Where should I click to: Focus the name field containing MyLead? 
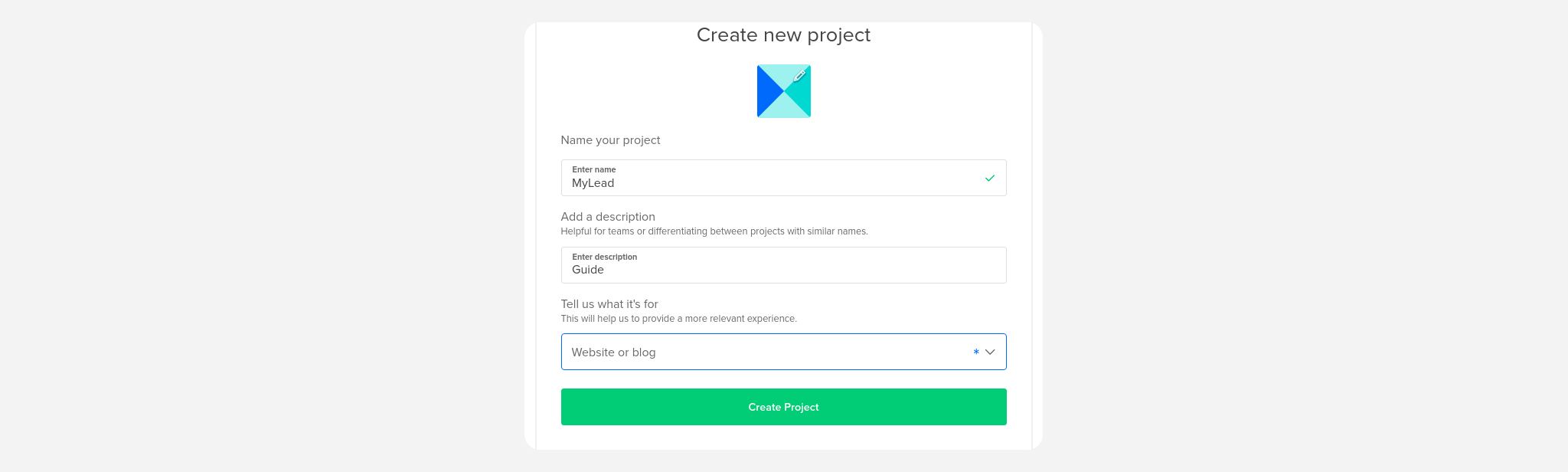pyautogui.click(x=783, y=178)
